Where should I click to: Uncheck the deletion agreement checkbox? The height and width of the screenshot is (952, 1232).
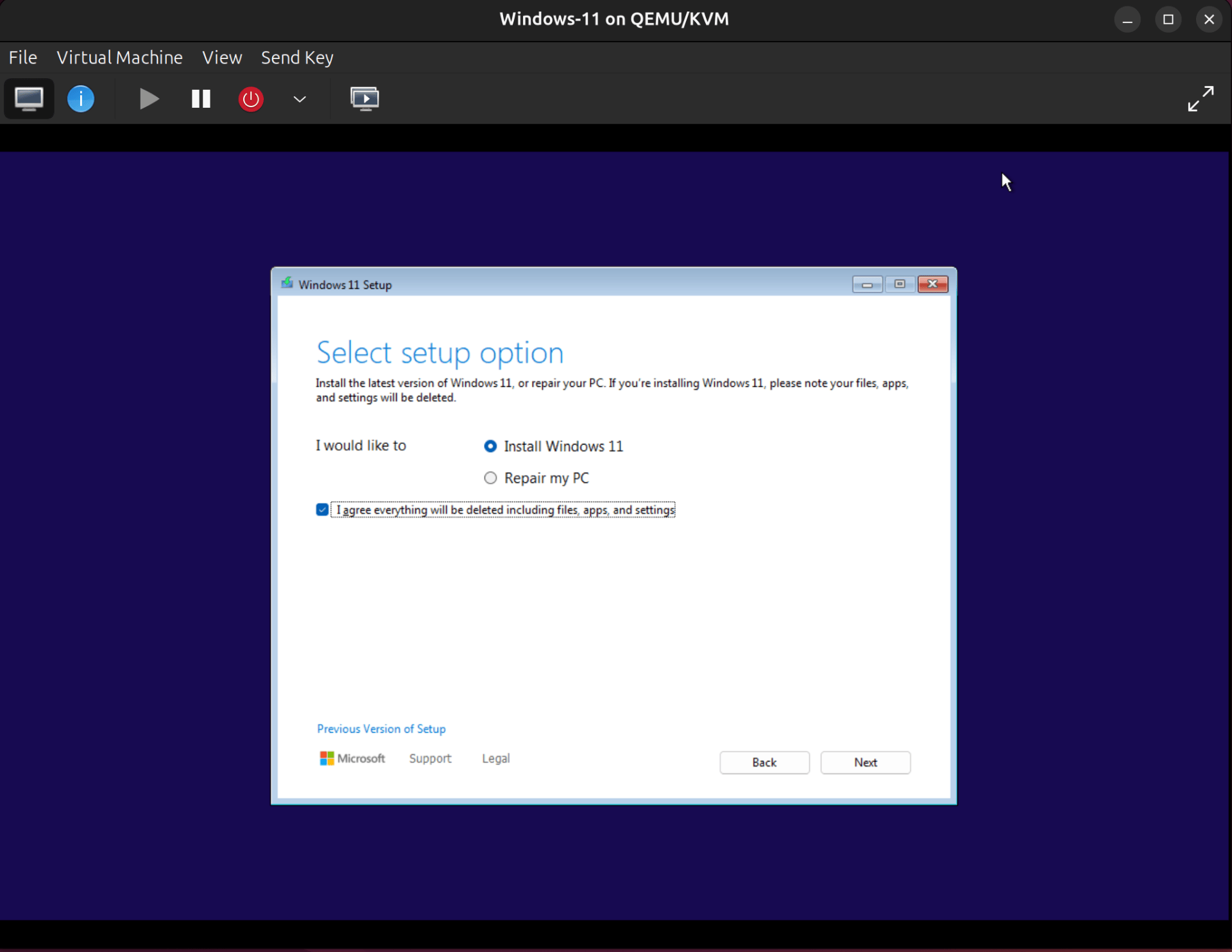(321, 509)
